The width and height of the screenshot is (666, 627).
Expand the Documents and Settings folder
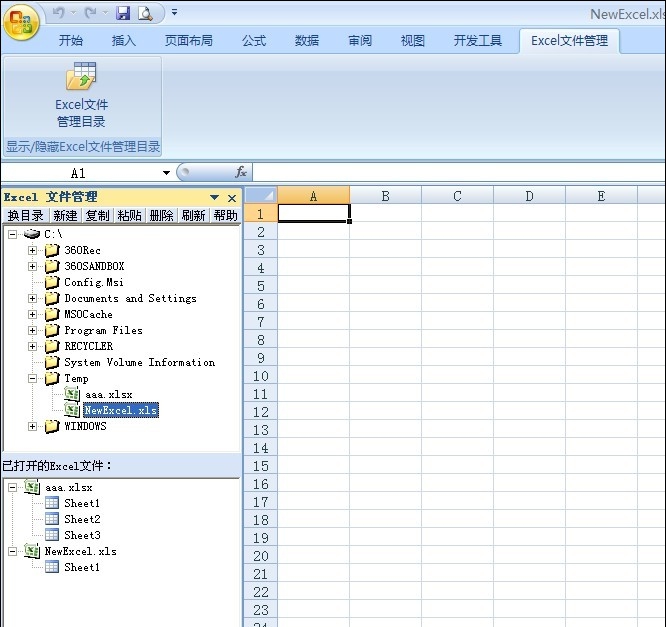(32, 298)
